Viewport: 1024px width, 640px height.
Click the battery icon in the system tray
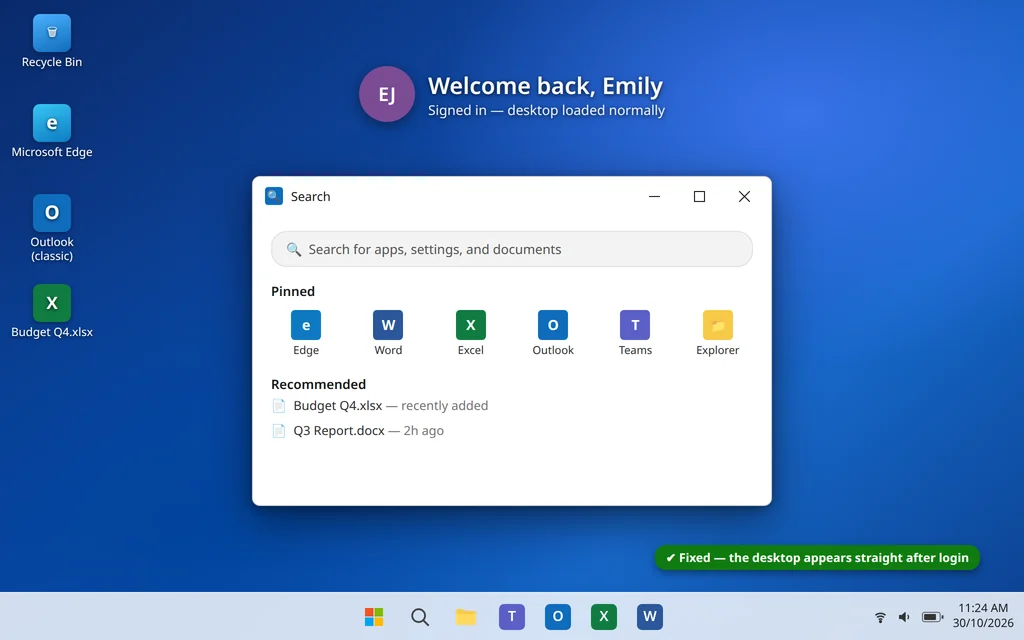click(933, 616)
